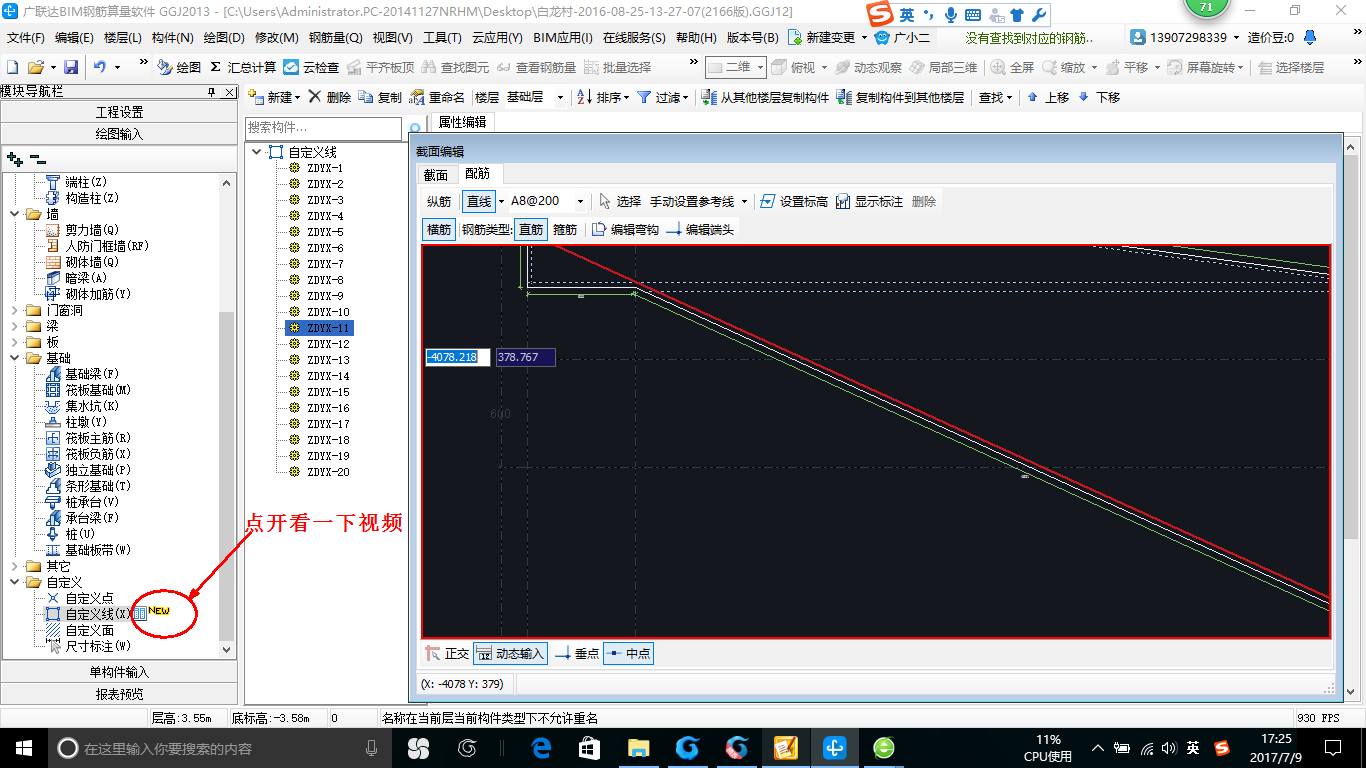Image resolution: width=1366 pixels, height=768 pixels.
Task: Click 从其他楼层复制构件 icon
Action: pyautogui.click(x=708, y=97)
